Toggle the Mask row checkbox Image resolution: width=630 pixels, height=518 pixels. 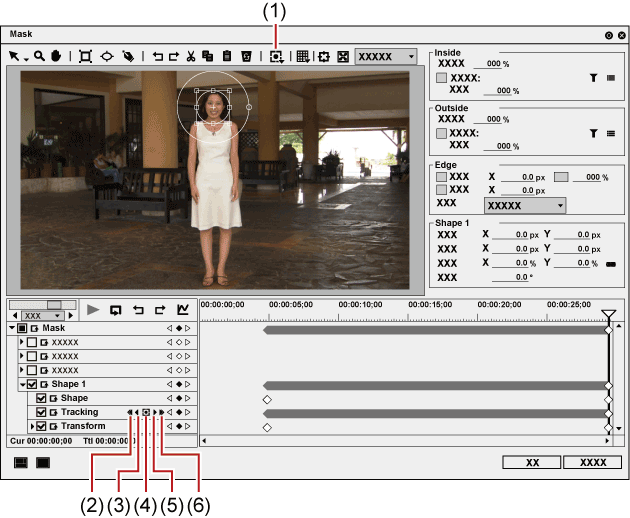22,328
